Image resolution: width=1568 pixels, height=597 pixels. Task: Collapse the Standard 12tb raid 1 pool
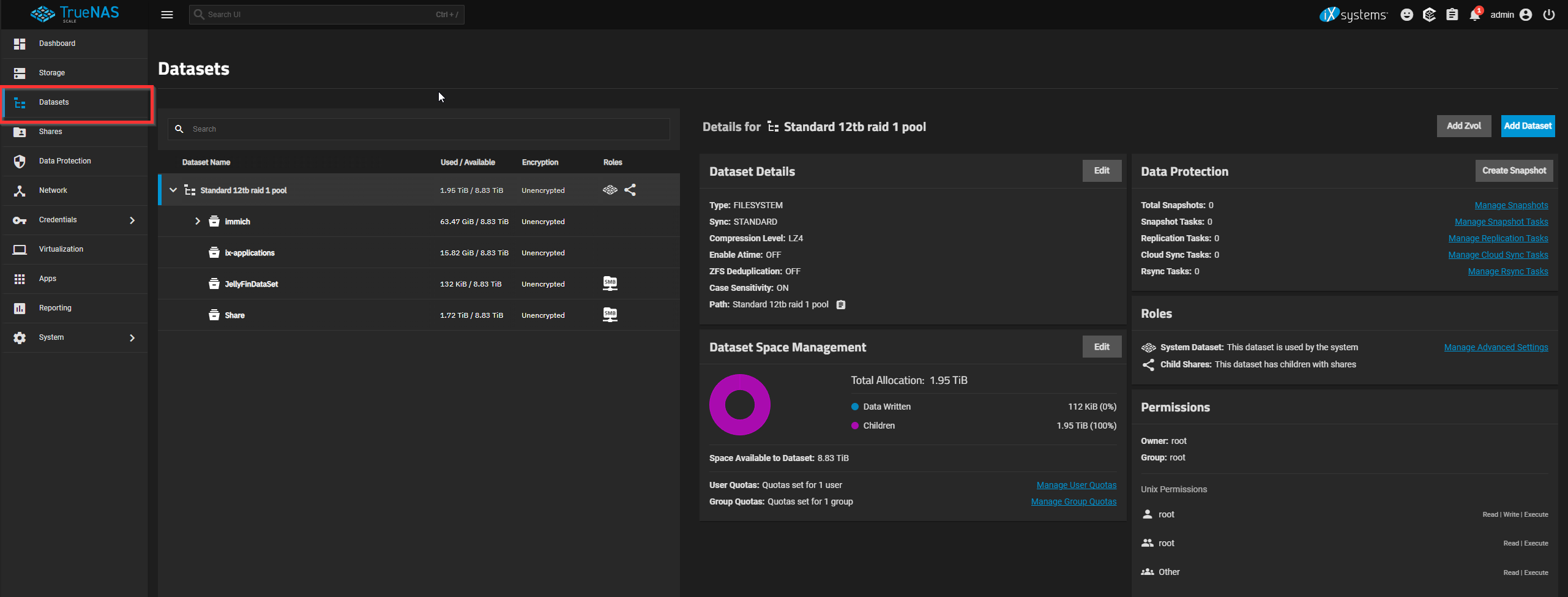tap(173, 190)
